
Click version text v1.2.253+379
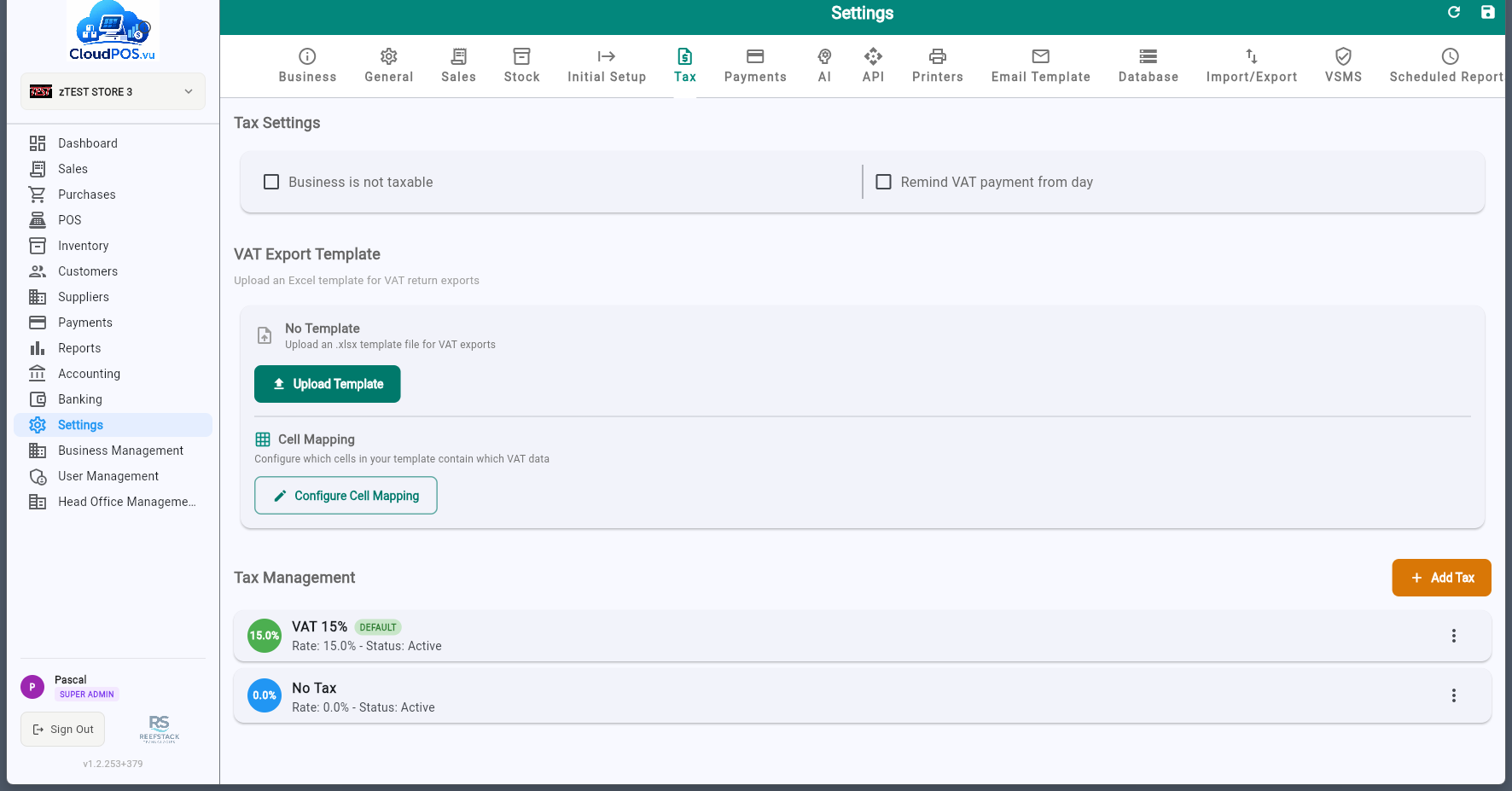(113, 764)
